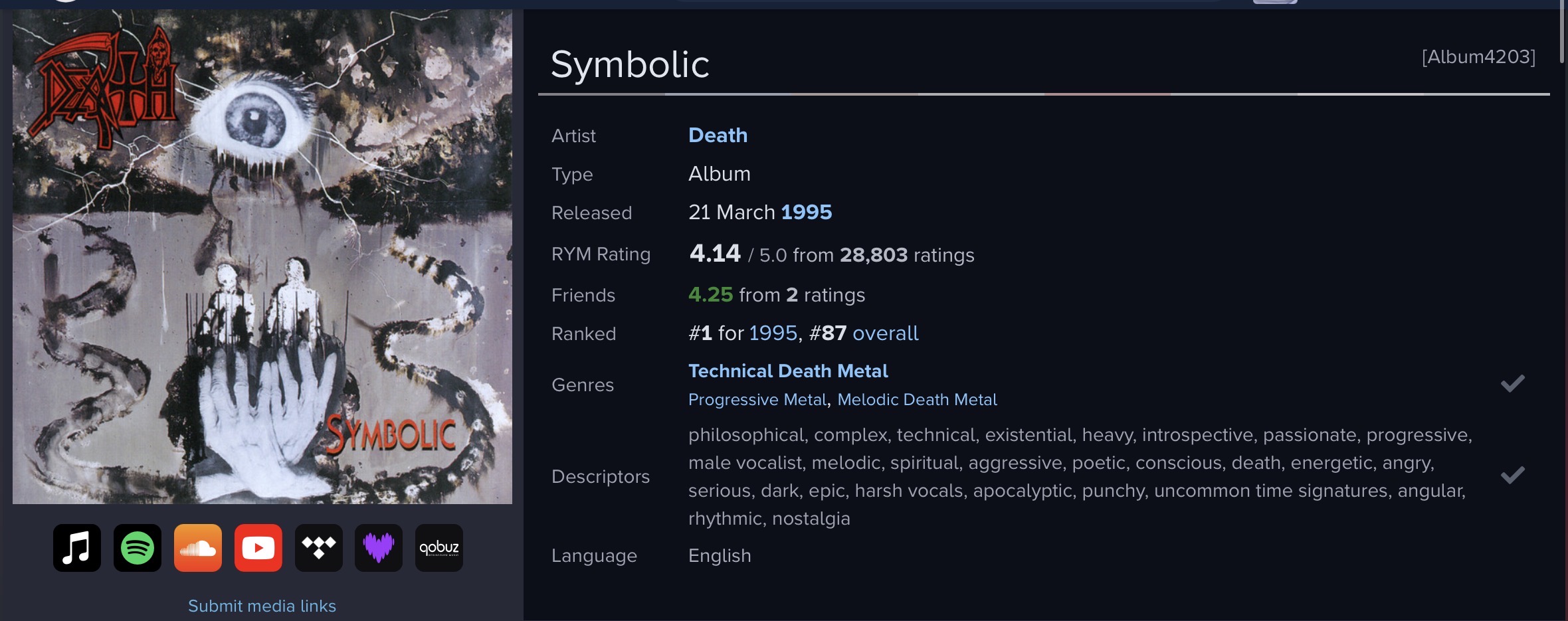Open the purple heart streaming icon

pos(379,548)
